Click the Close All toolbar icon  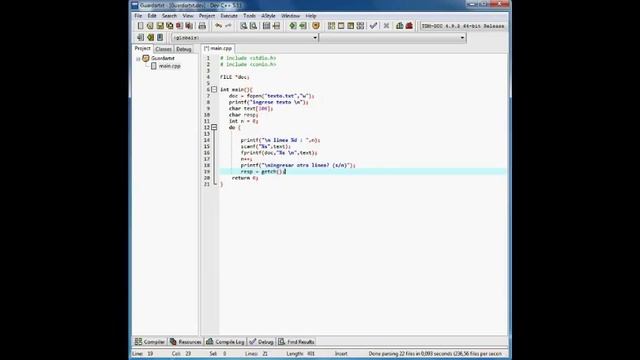189,26
